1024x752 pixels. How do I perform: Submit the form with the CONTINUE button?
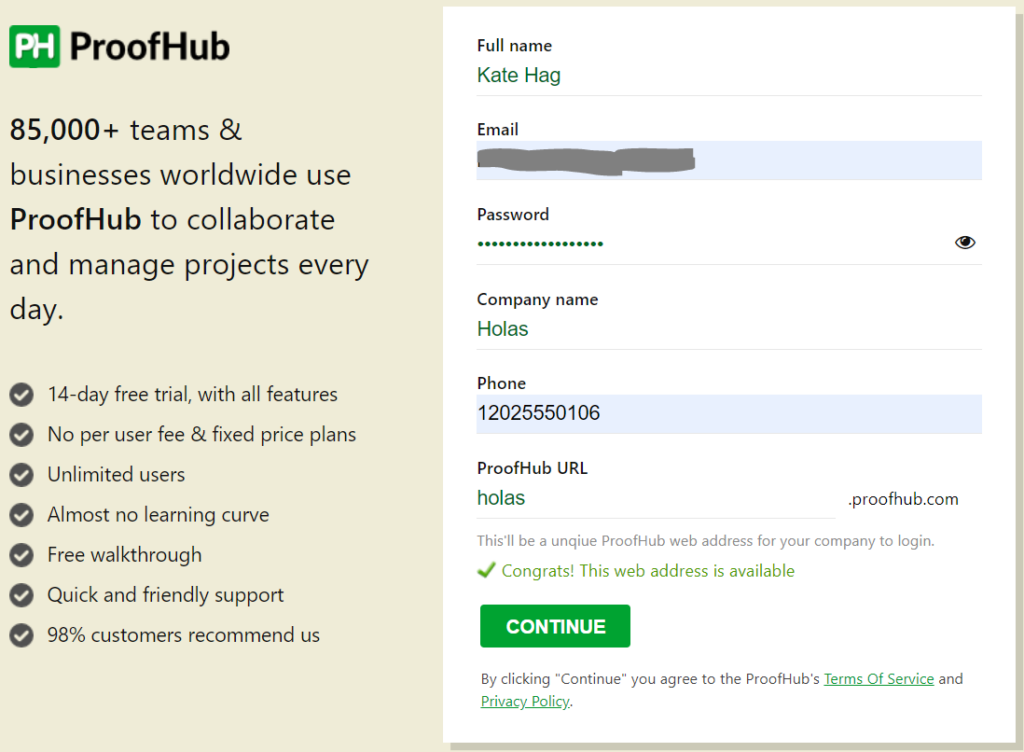coord(555,626)
